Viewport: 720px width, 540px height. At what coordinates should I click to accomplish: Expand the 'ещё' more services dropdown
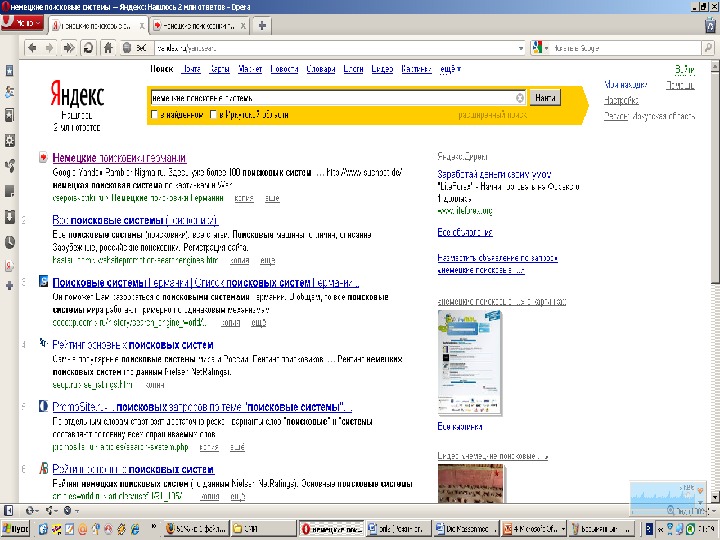[450, 69]
